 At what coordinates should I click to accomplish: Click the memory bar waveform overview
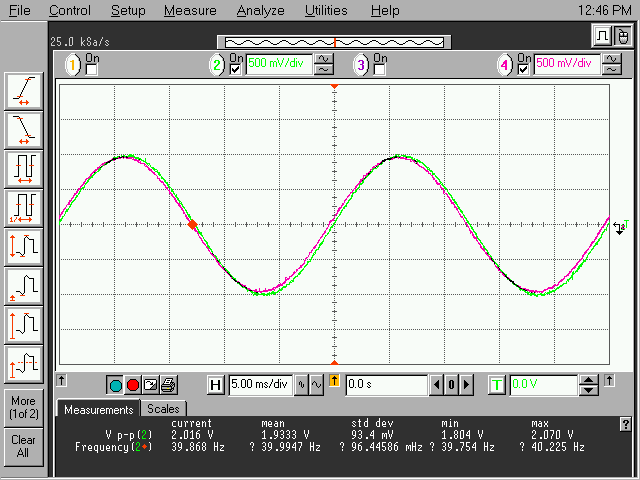coord(334,42)
